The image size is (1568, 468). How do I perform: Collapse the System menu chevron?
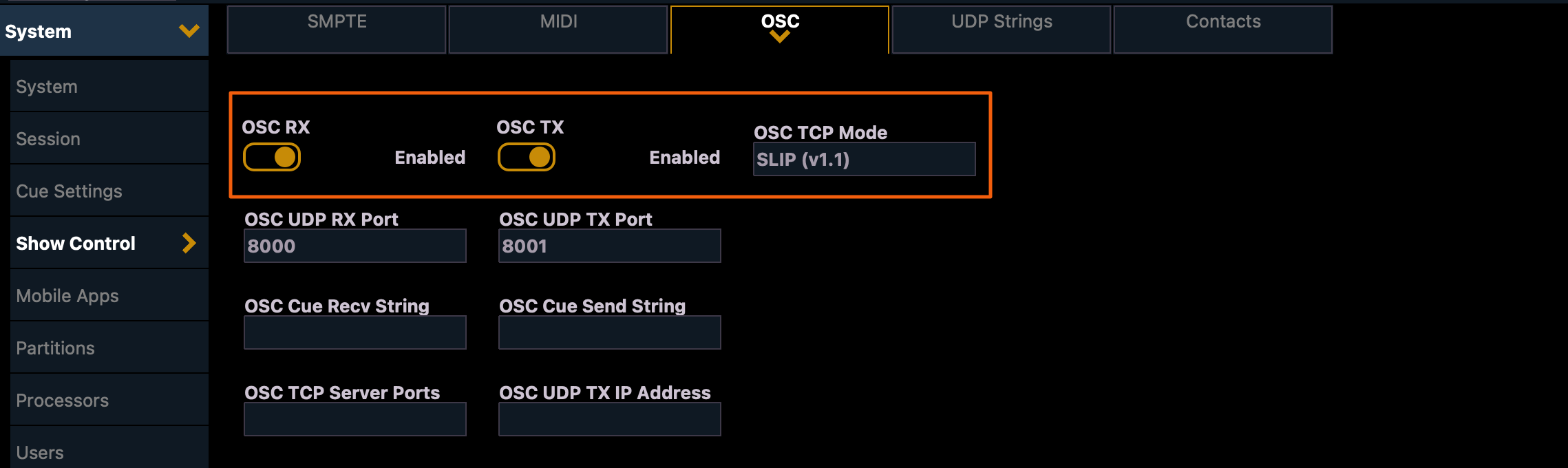(189, 31)
